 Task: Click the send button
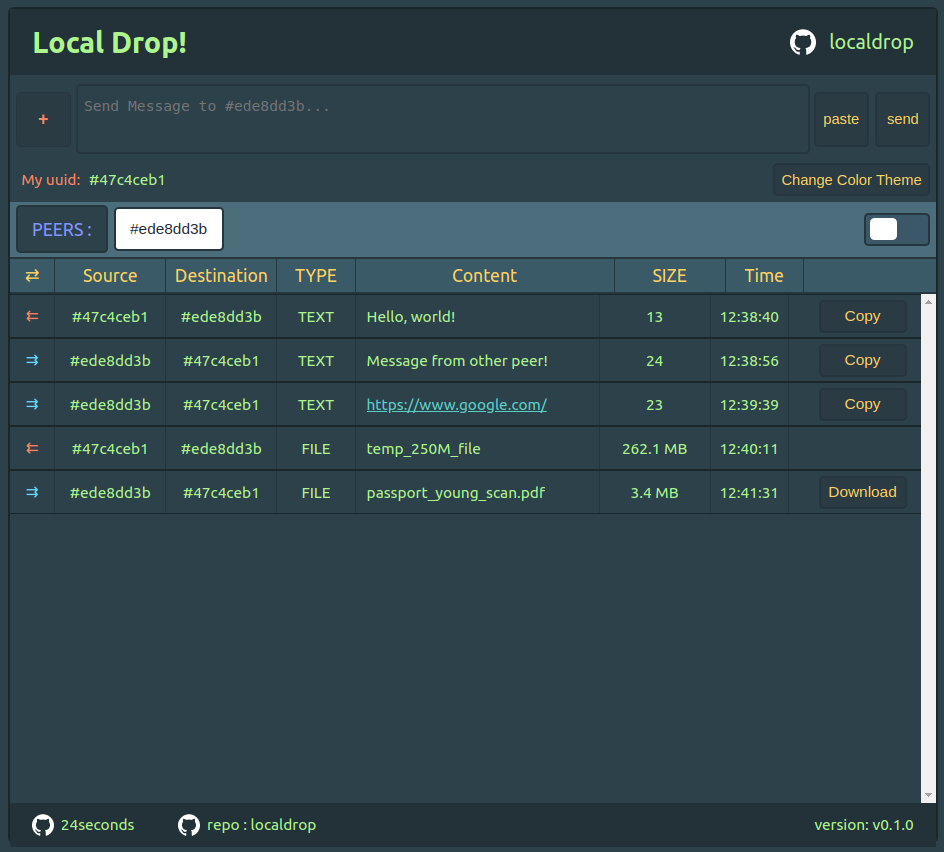(x=902, y=119)
